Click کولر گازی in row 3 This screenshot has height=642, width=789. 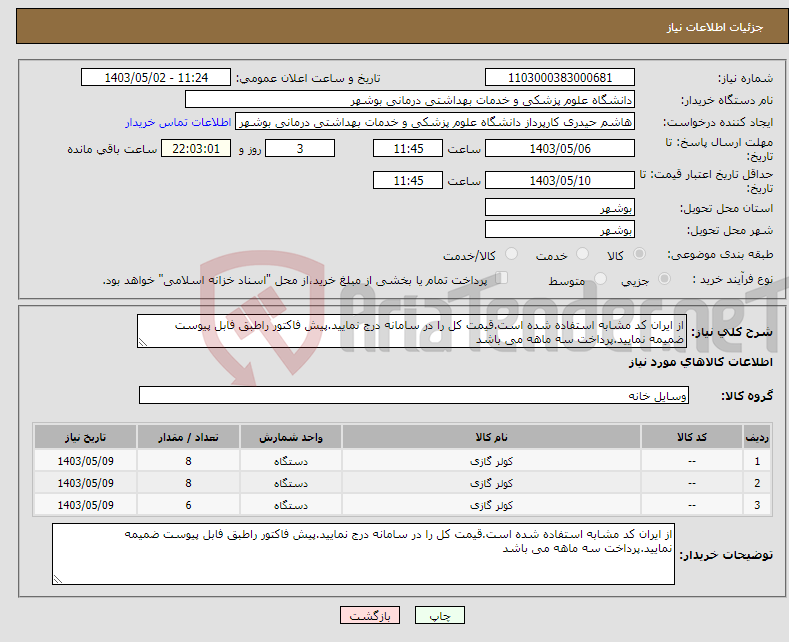coord(491,505)
